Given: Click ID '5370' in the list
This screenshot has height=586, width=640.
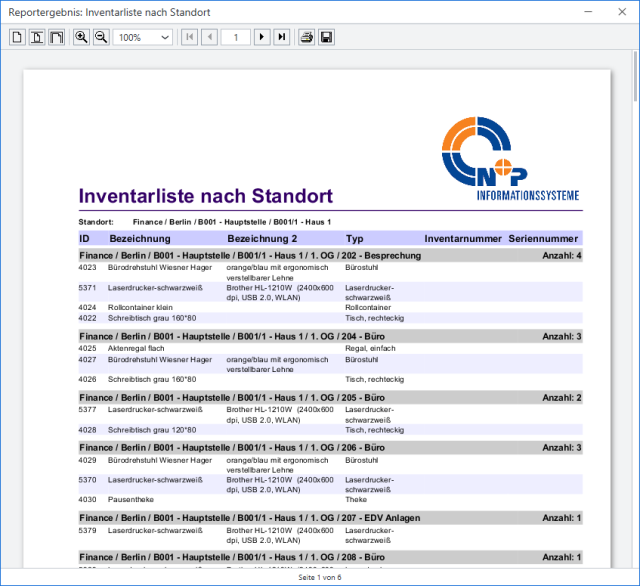Looking at the screenshot, I should 87,480.
